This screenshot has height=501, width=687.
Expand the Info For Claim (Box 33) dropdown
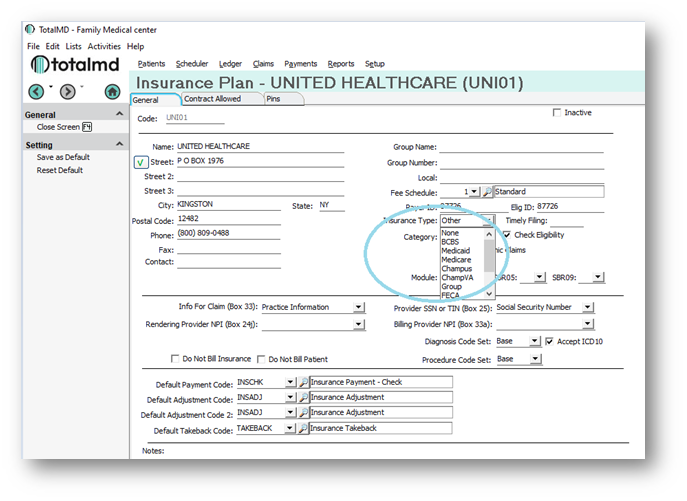click(359, 308)
